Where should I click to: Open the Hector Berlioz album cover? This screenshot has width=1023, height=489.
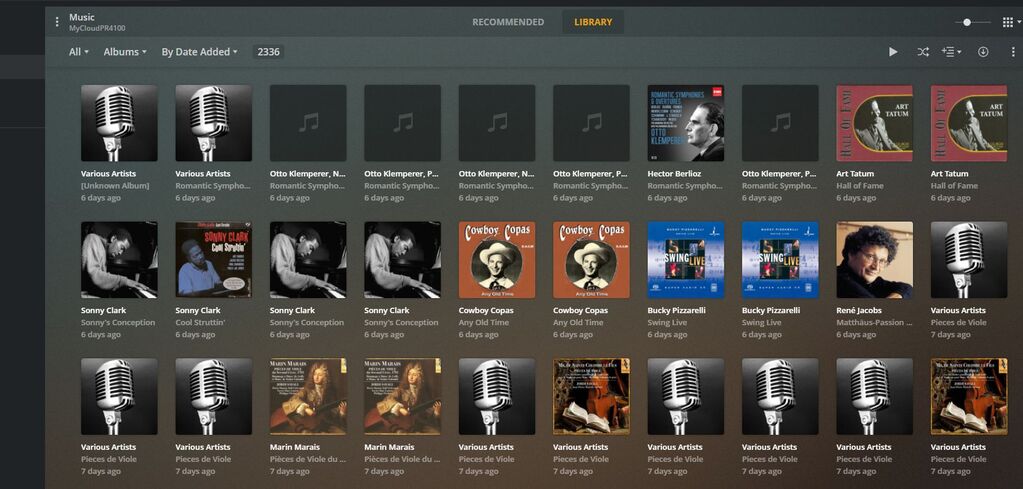(x=686, y=123)
